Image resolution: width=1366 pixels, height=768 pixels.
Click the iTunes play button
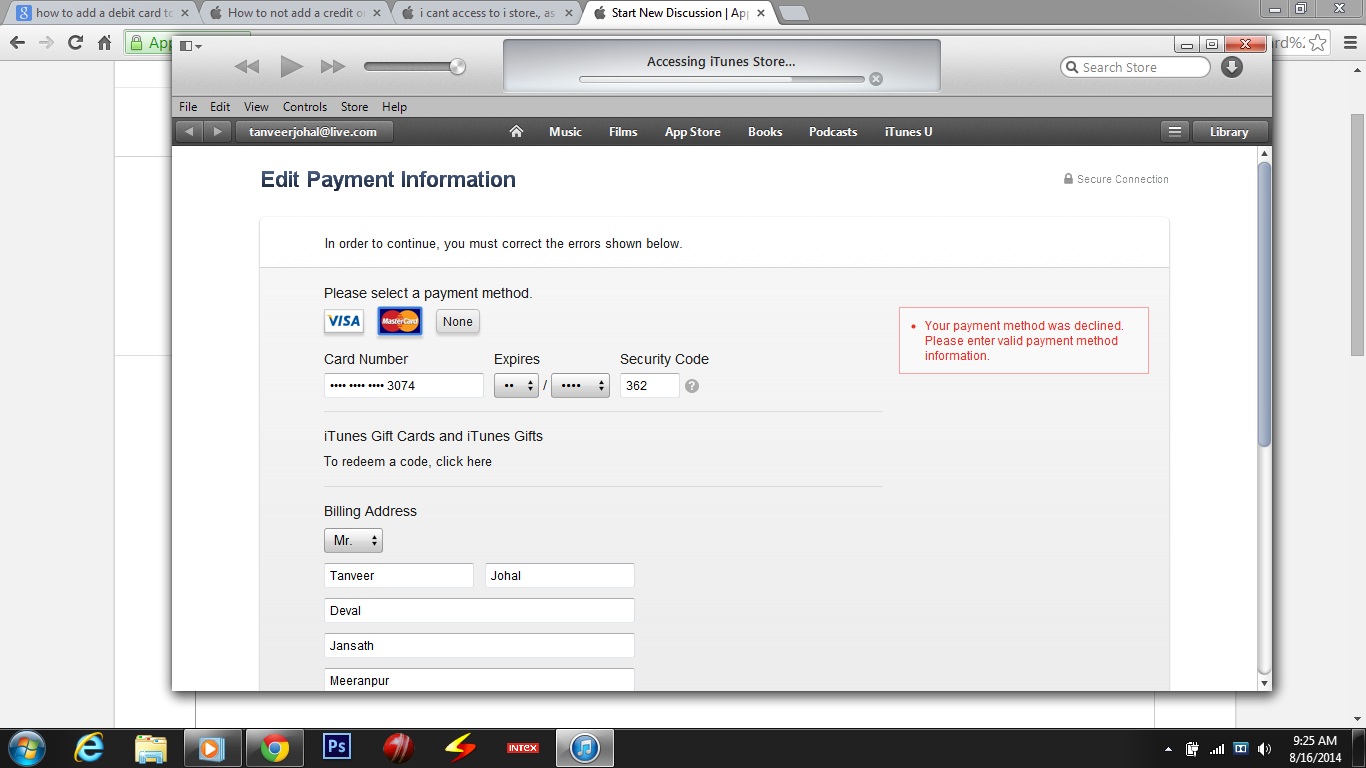click(x=291, y=67)
